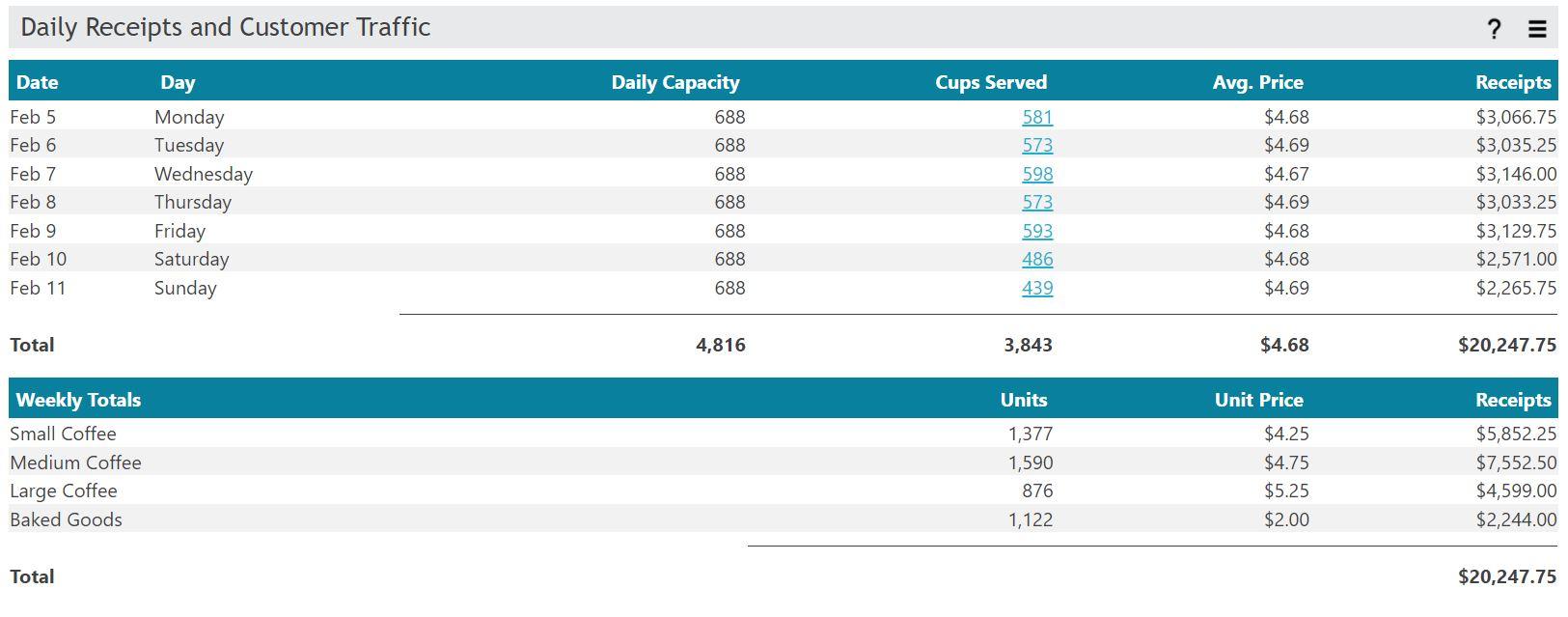Image resolution: width=1568 pixels, height=617 pixels.
Task: Click the Avg. Price column header
Action: 1256,82
